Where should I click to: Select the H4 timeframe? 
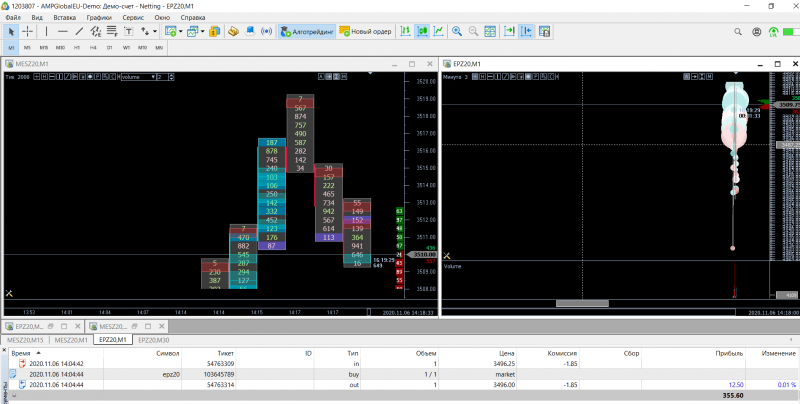click(93, 47)
